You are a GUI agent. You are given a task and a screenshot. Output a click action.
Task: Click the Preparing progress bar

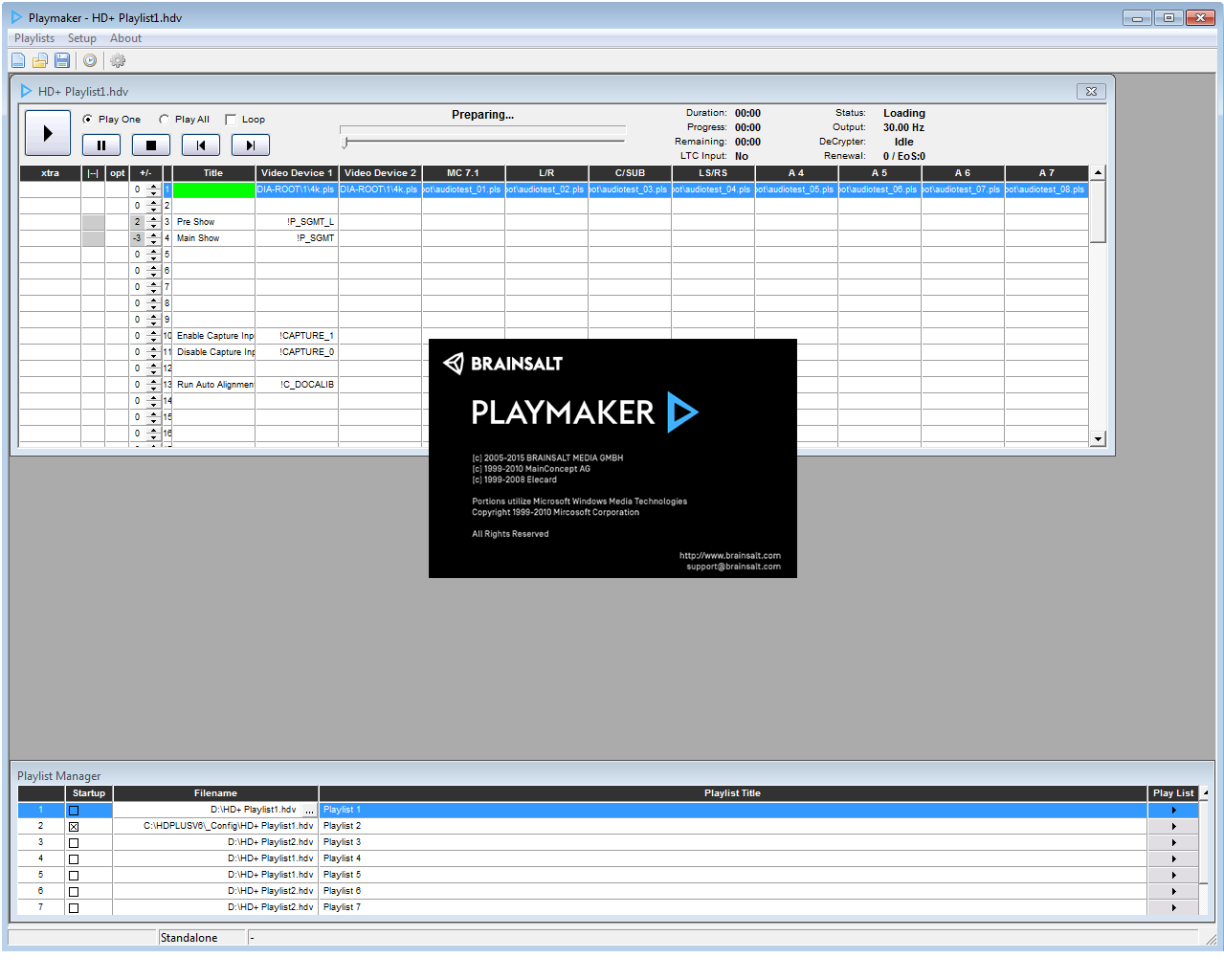click(x=482, y=128)
